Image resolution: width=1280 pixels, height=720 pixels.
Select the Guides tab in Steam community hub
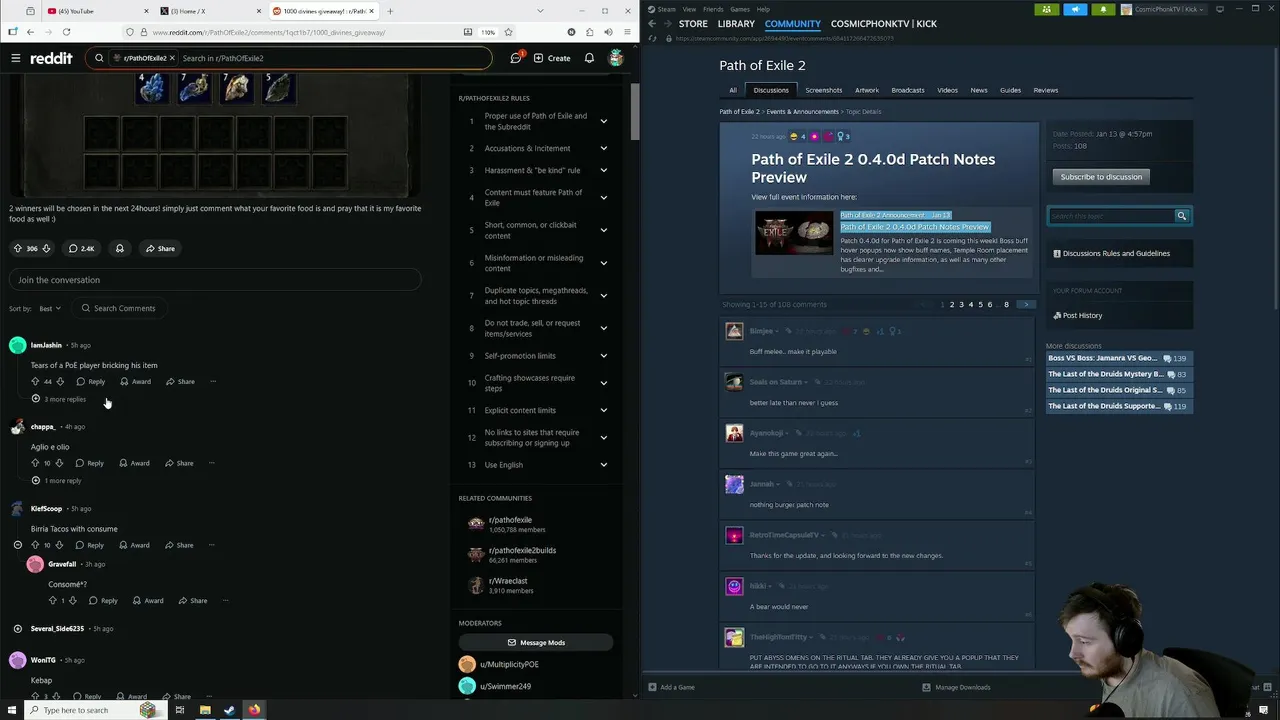(1010, 90)
